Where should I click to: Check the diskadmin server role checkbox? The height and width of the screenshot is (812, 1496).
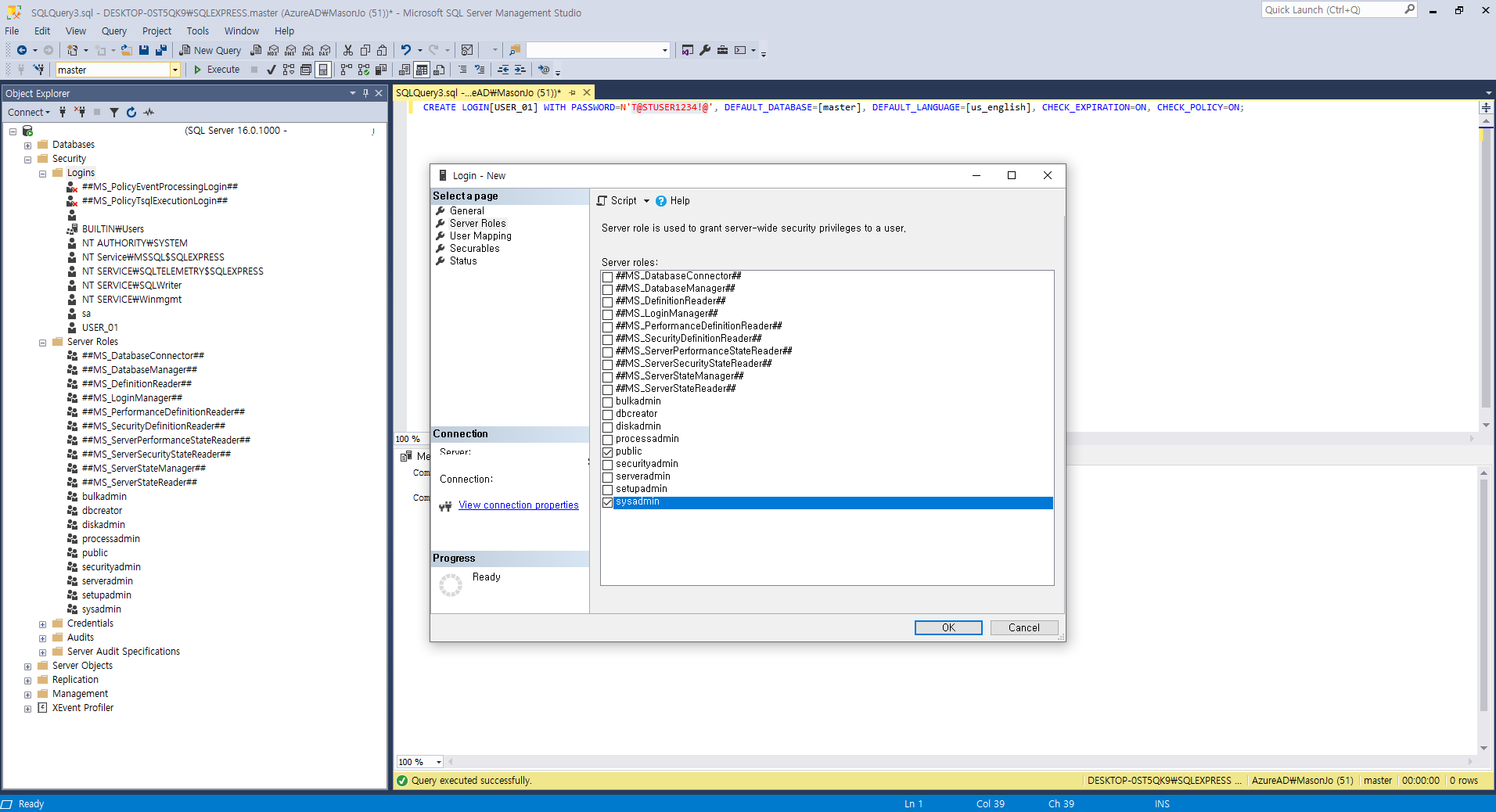click(x=607, y=427)
